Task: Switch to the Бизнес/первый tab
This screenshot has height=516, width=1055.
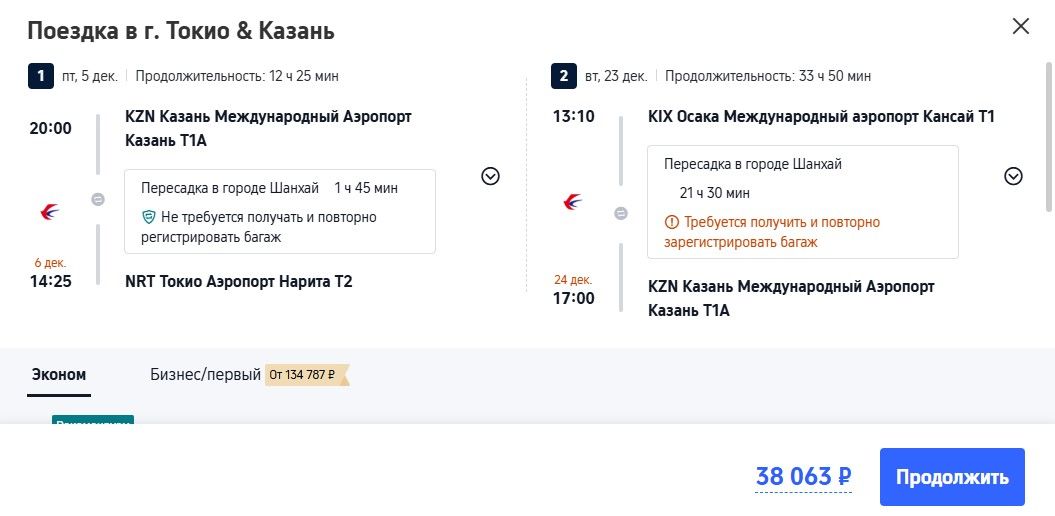Action: click(x=205, y=375)
